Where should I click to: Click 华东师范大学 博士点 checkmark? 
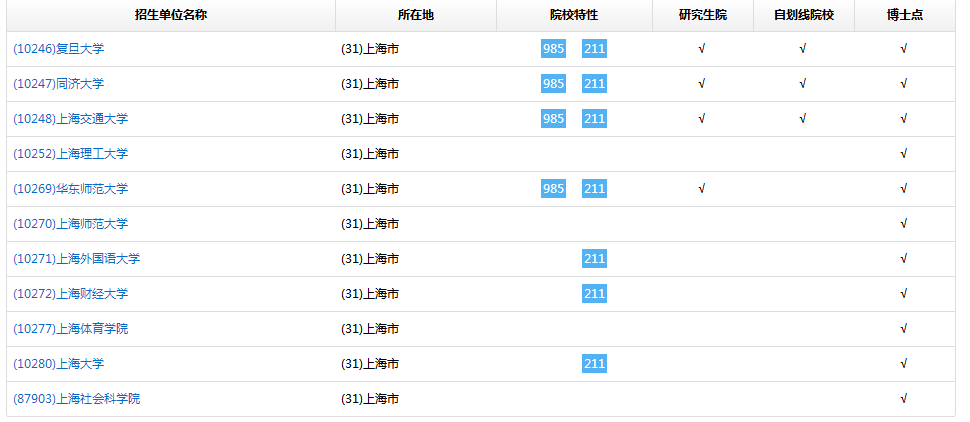pos(904,189)
